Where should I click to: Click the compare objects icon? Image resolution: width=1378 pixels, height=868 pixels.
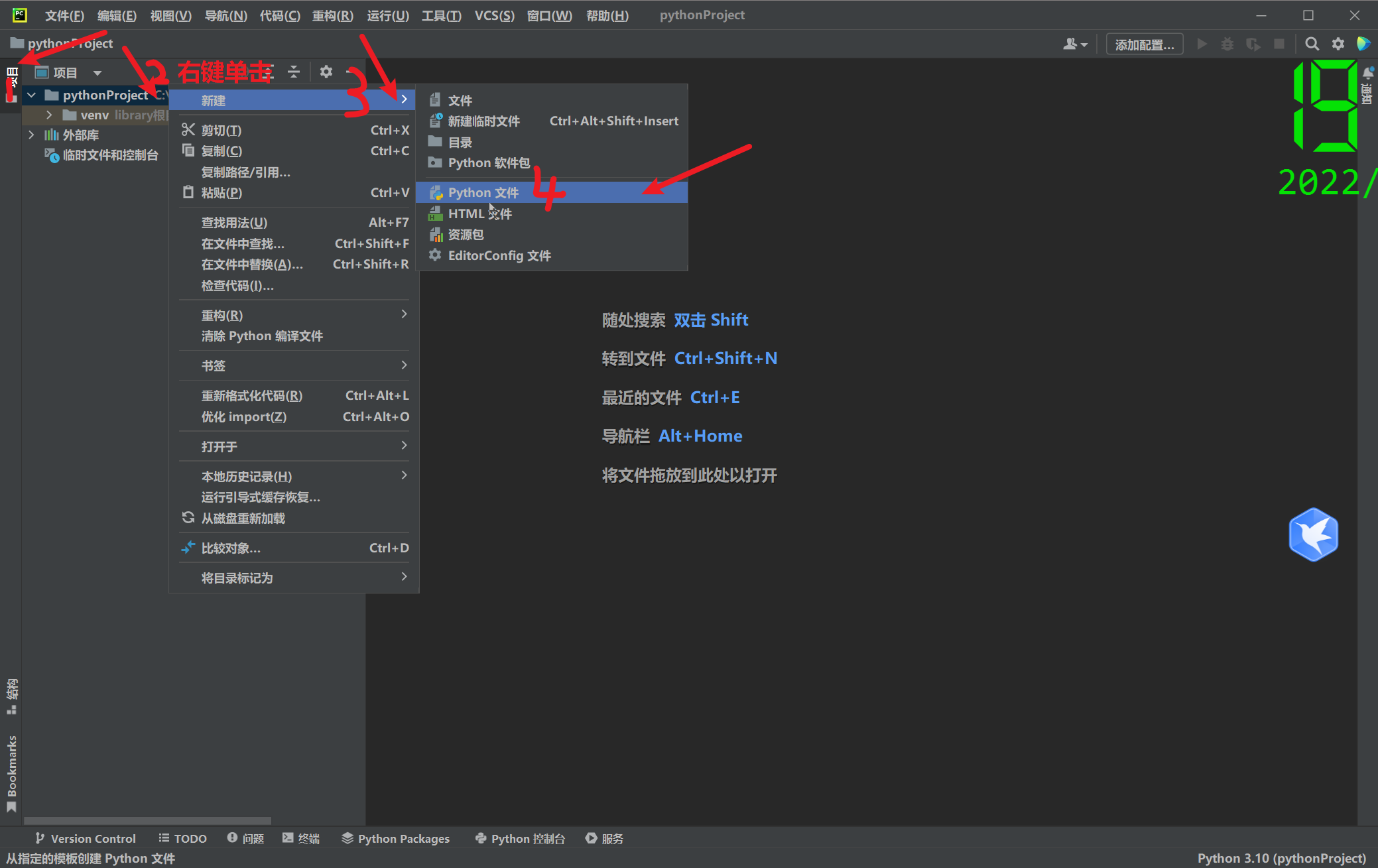188,548
